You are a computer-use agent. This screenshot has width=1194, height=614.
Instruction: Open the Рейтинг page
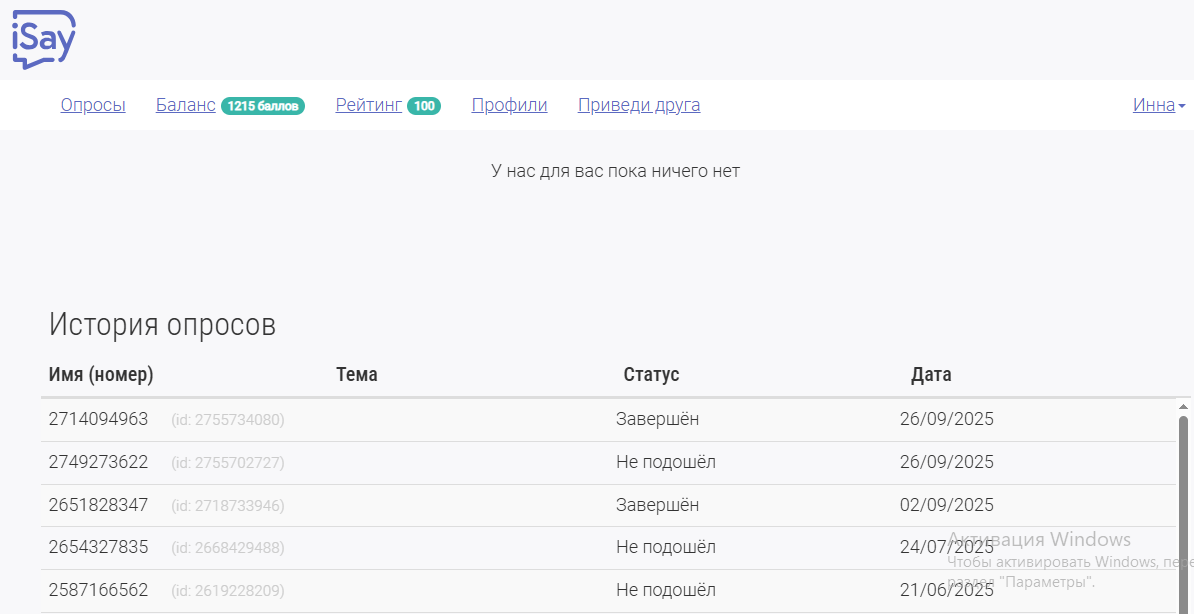click(x=369, y=105)
